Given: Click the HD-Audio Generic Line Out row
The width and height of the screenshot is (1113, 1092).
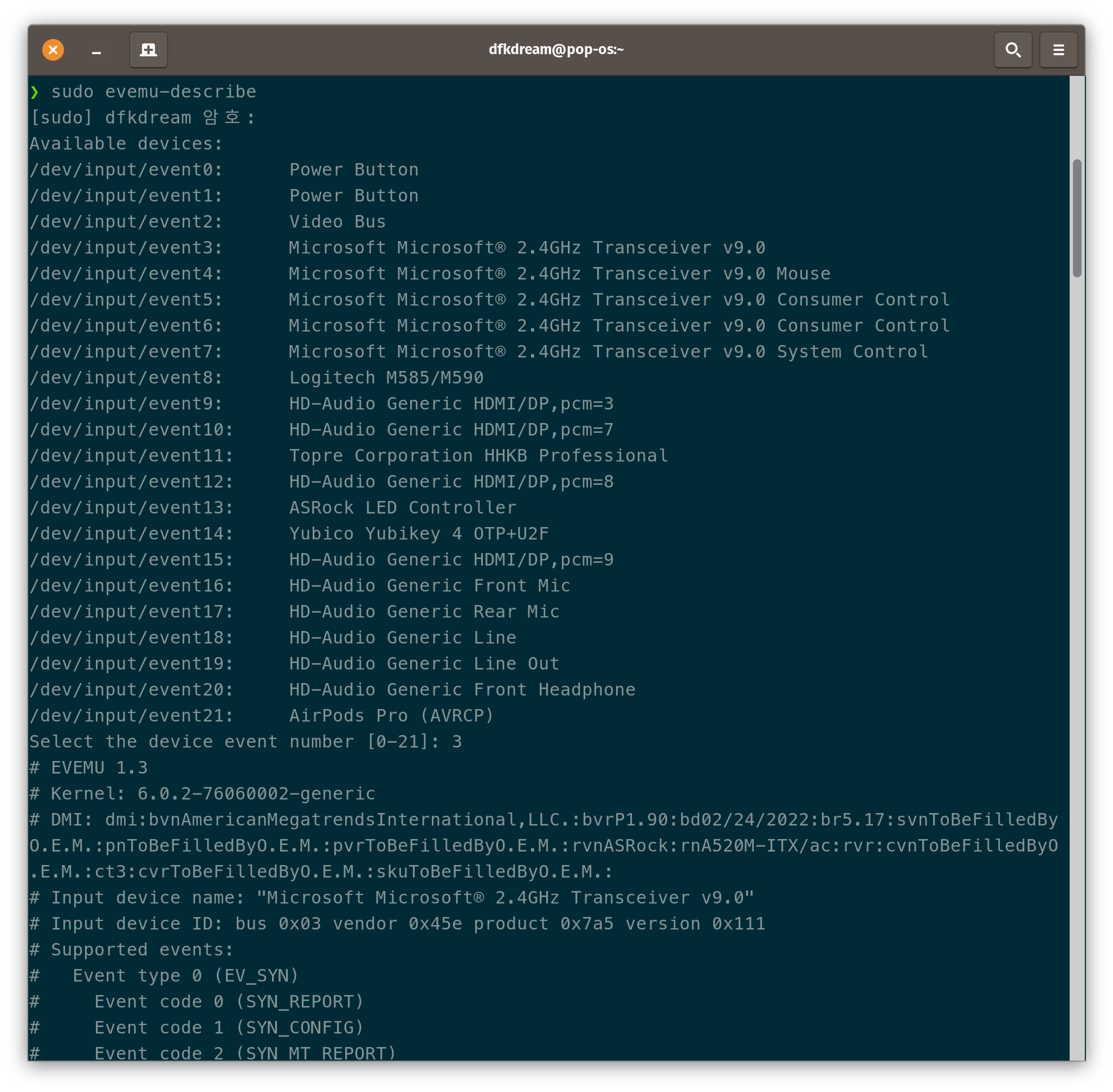Looking at the screenshot, I should pyautogui.click(x=295, y=664).
